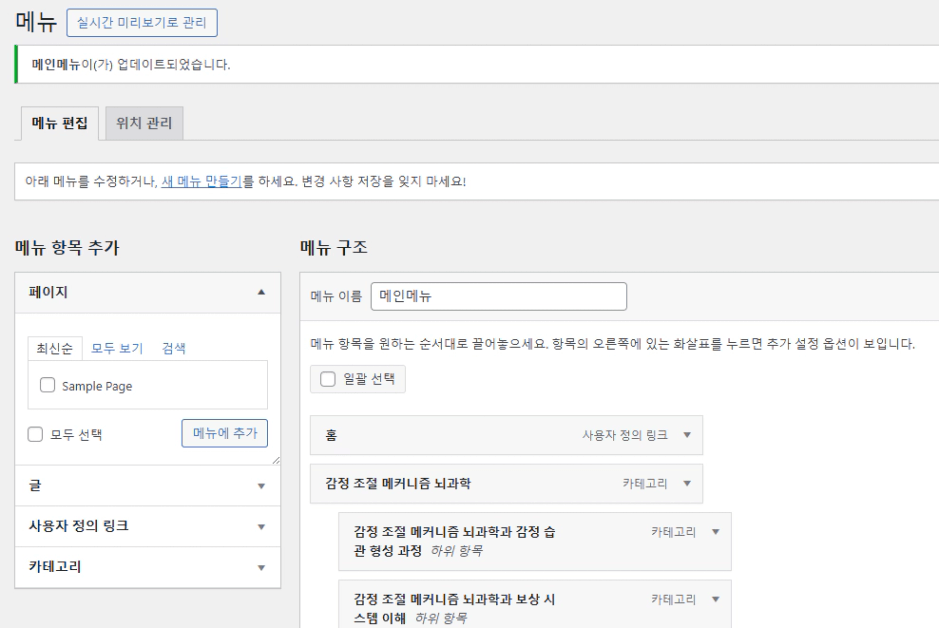Screen dimensions: 939x628
Task: Enable the 일괄 선택 checkbox
Action: pos(327,379)
